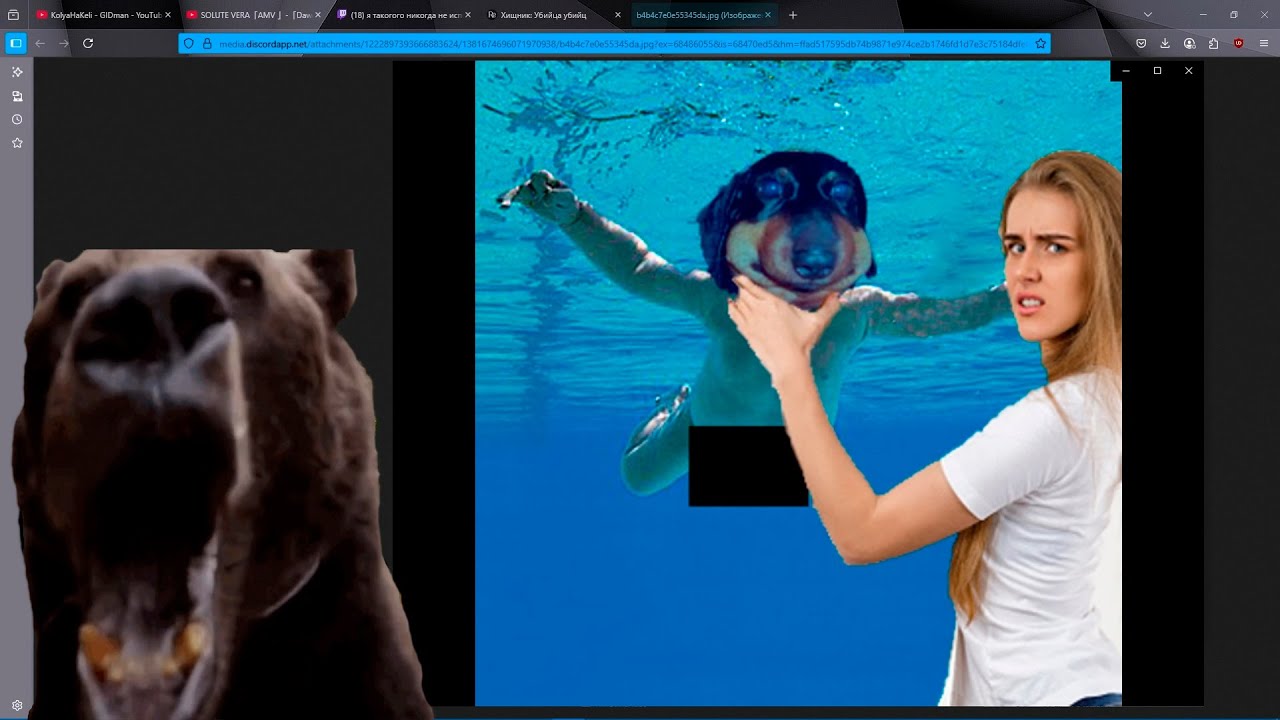Image resolution: width=1280 pixels, height=720 pixels.
Task: Maximize the overlaid inner image window
Action: click(x=1157, y=71)
